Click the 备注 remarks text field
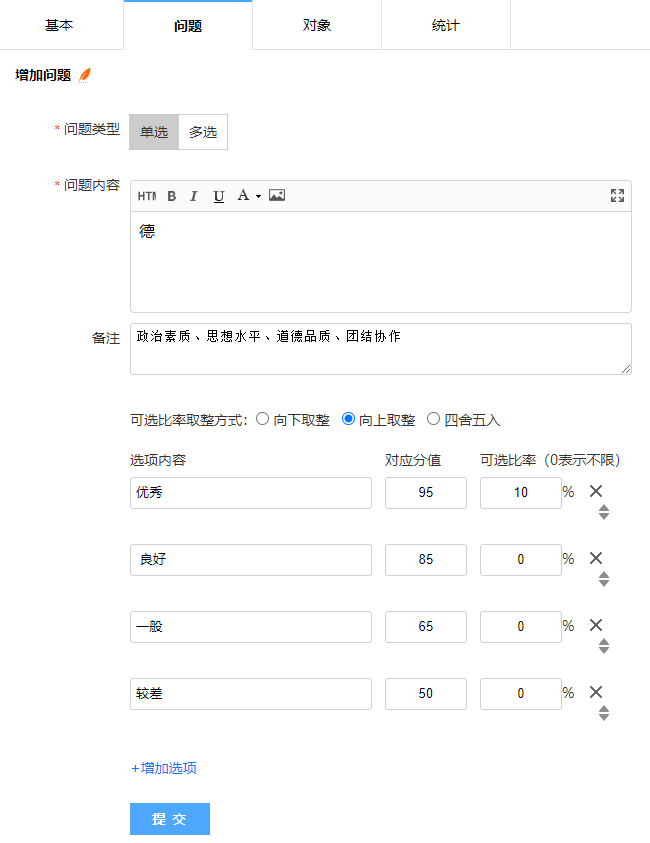The image size is (650, 843). point(380,349)
